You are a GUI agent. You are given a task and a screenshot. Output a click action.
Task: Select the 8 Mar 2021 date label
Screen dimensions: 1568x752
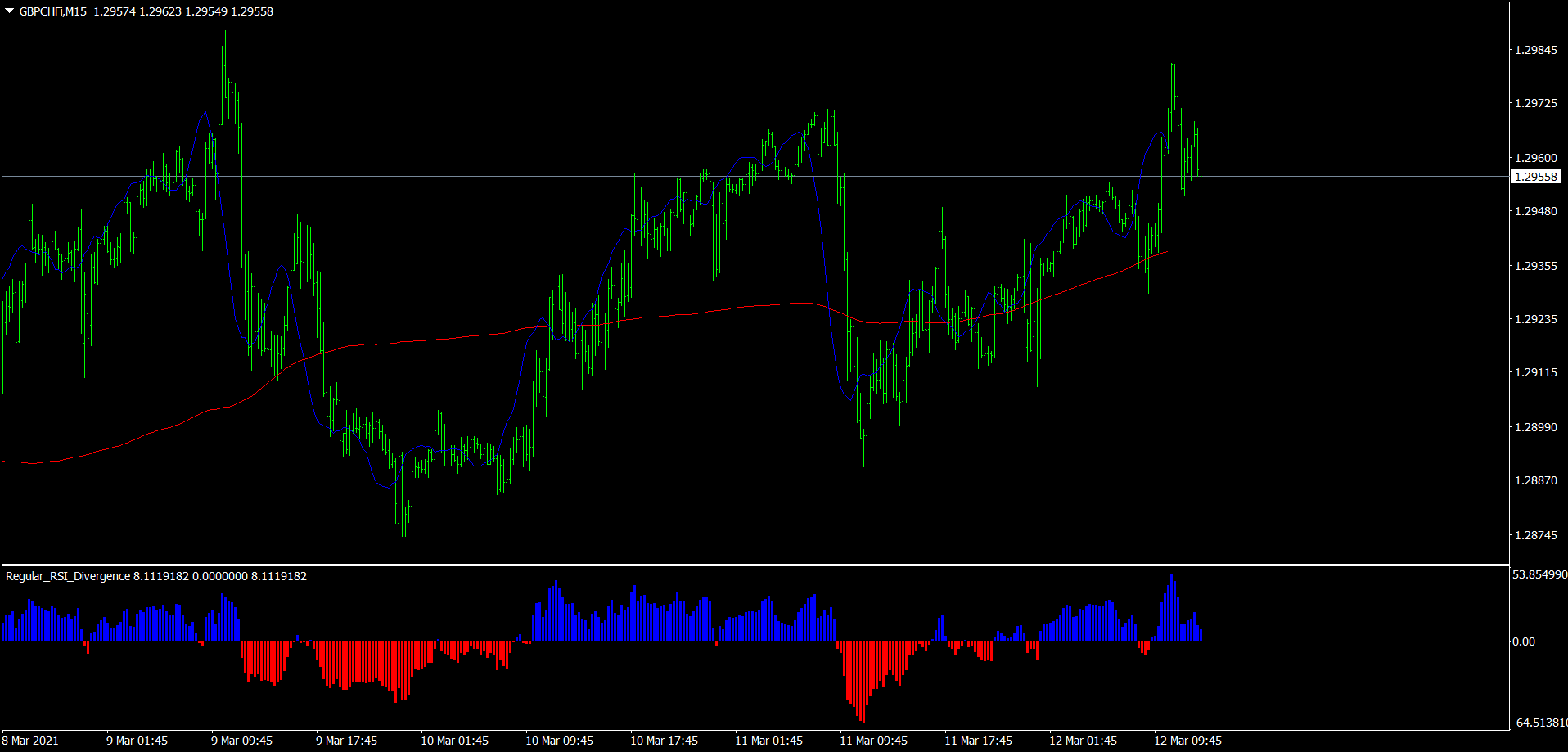[30, 741]
